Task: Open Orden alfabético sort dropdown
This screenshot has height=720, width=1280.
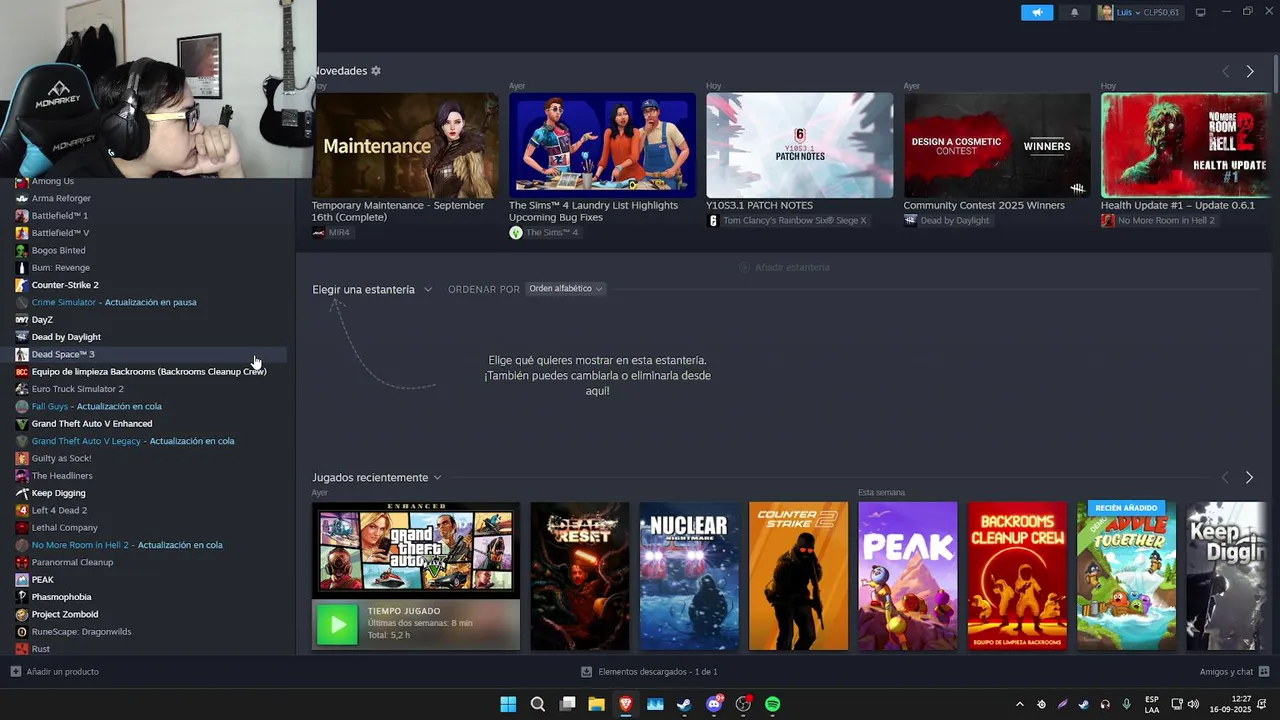Action: [566, 289]
